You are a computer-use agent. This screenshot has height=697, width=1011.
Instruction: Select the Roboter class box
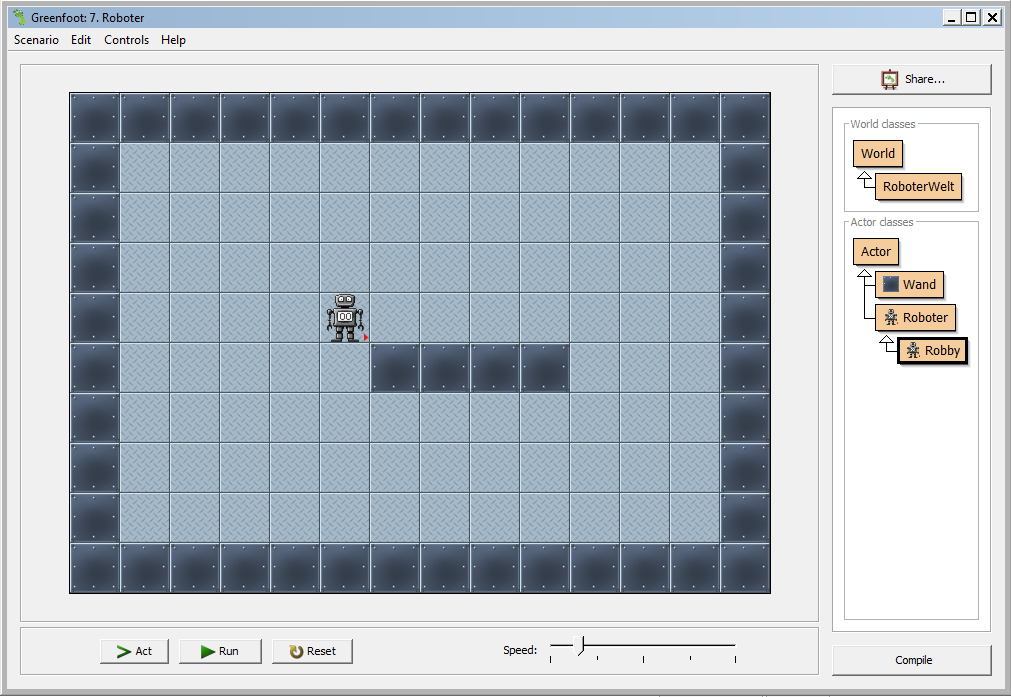pyautogui.click(x=915, y=318)
